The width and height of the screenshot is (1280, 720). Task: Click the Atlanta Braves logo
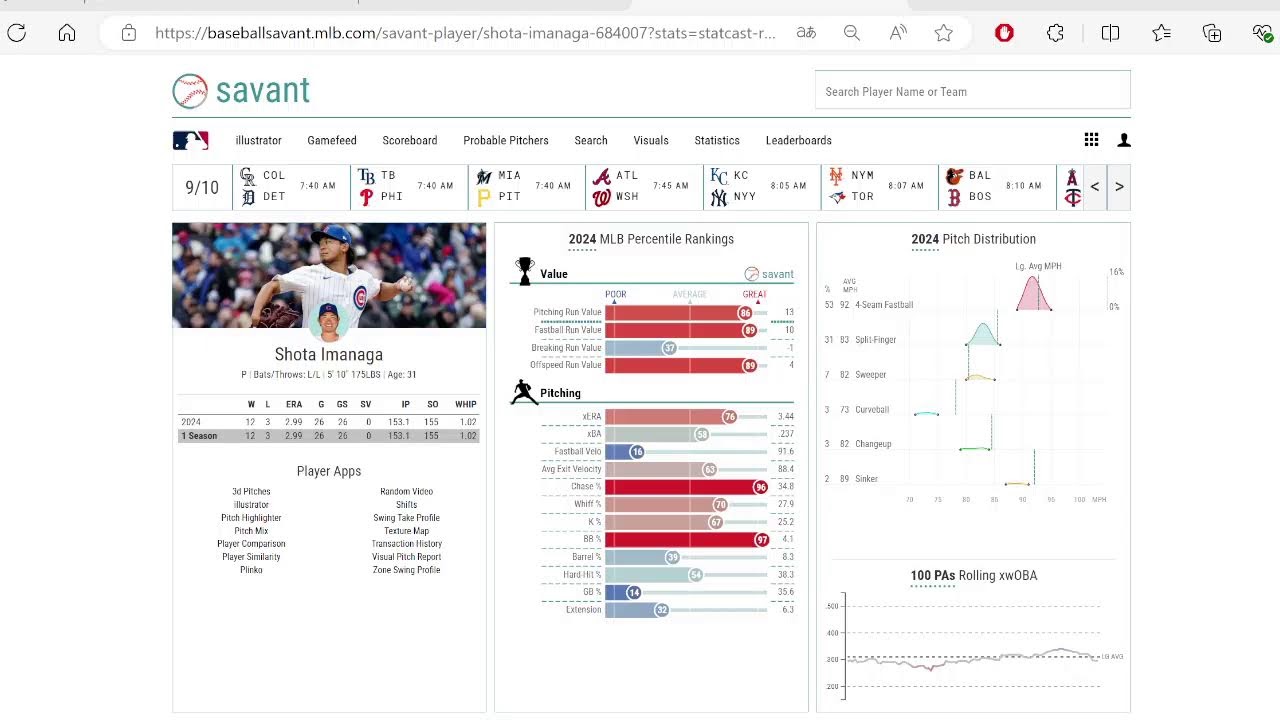click(602, 176)
